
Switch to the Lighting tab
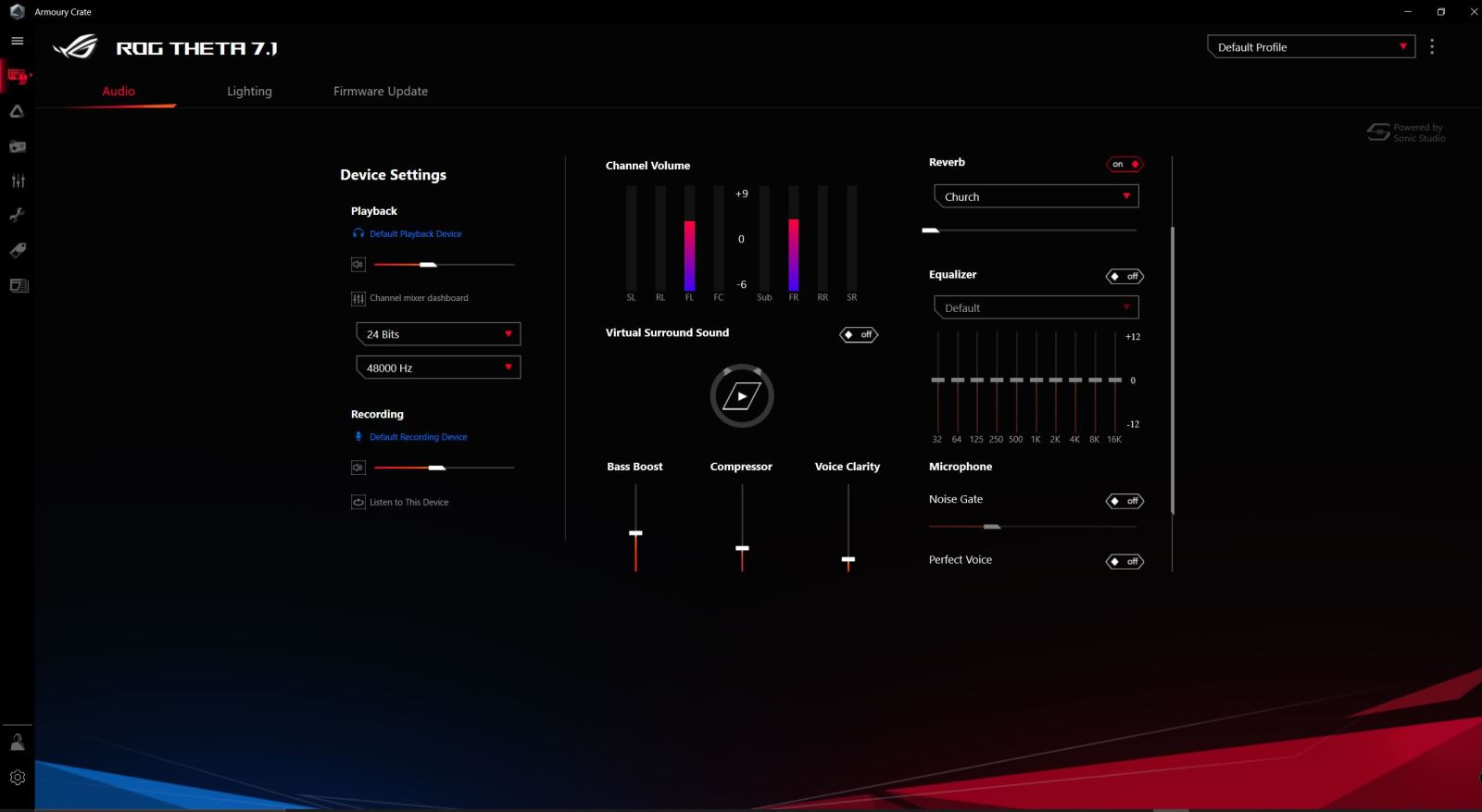coord(249,91)
